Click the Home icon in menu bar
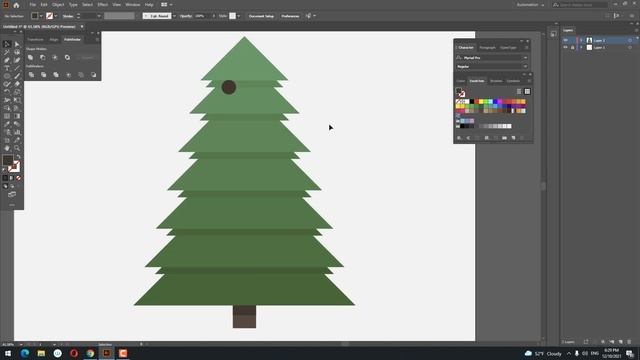The width and height of the screenshot is (640, 360). click(x=16, y=5)
